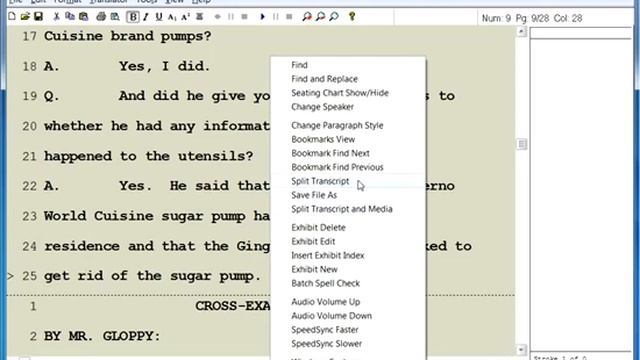Image resolution: width=640 pixels, height=360 pixels.
Task: Select SpeedSync Slower
Action: (327, 343)
